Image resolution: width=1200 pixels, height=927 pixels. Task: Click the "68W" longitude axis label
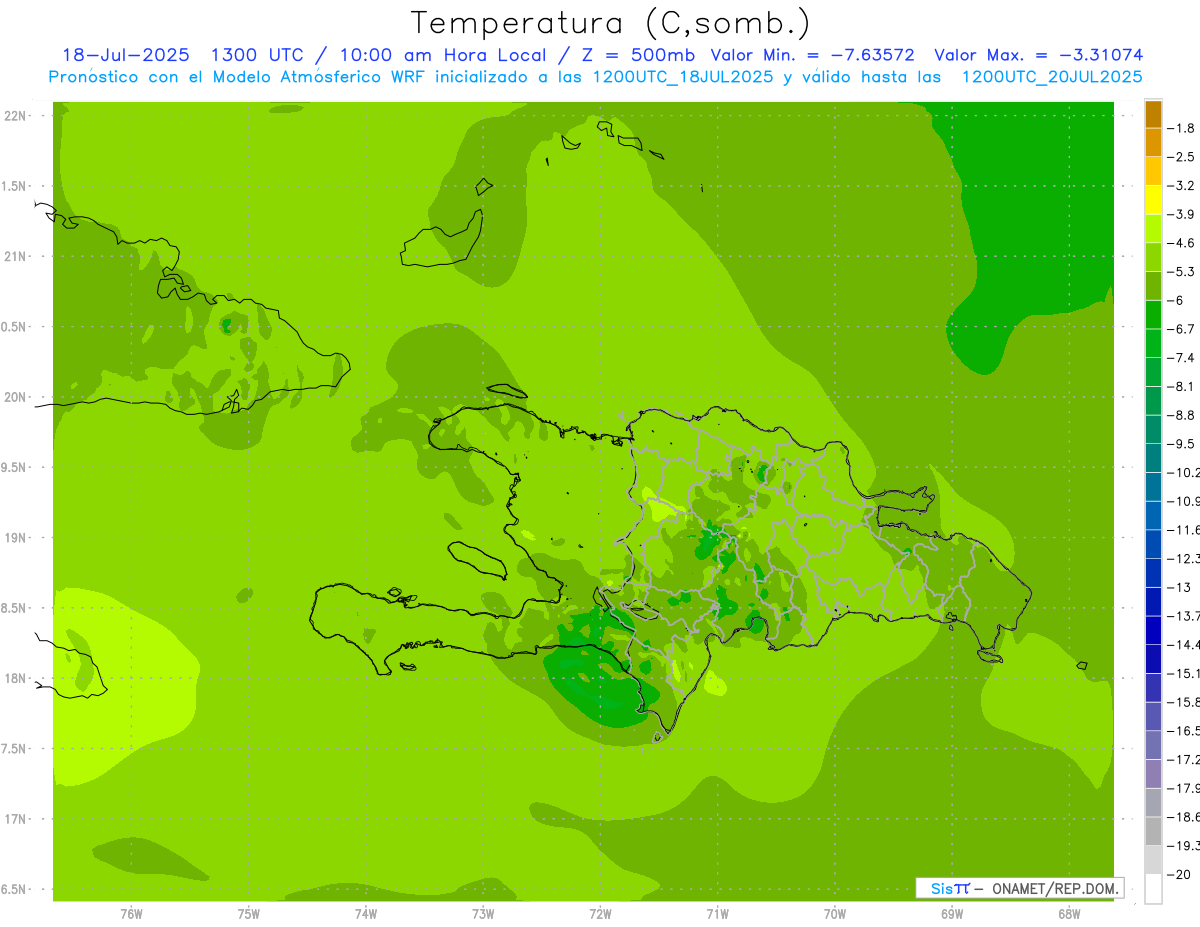coord(1069,914)
